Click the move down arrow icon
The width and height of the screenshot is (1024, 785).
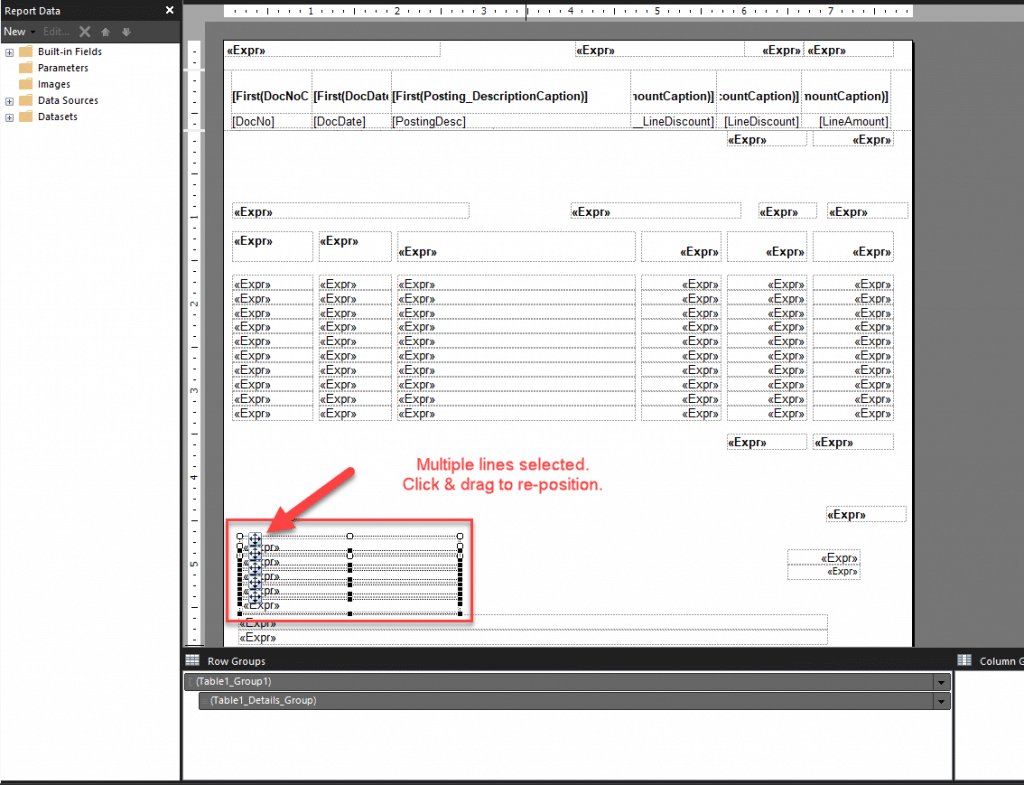tap(126, 31)
